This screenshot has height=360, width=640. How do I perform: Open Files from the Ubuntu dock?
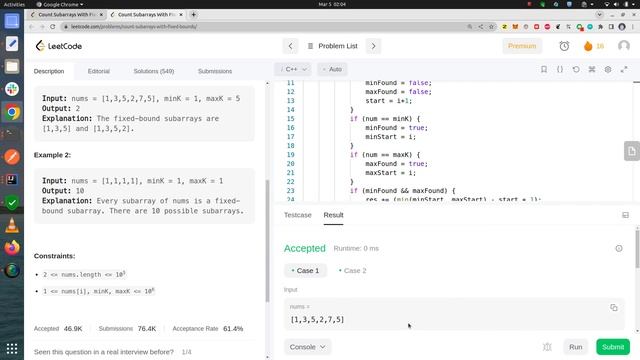pos(12,66)
